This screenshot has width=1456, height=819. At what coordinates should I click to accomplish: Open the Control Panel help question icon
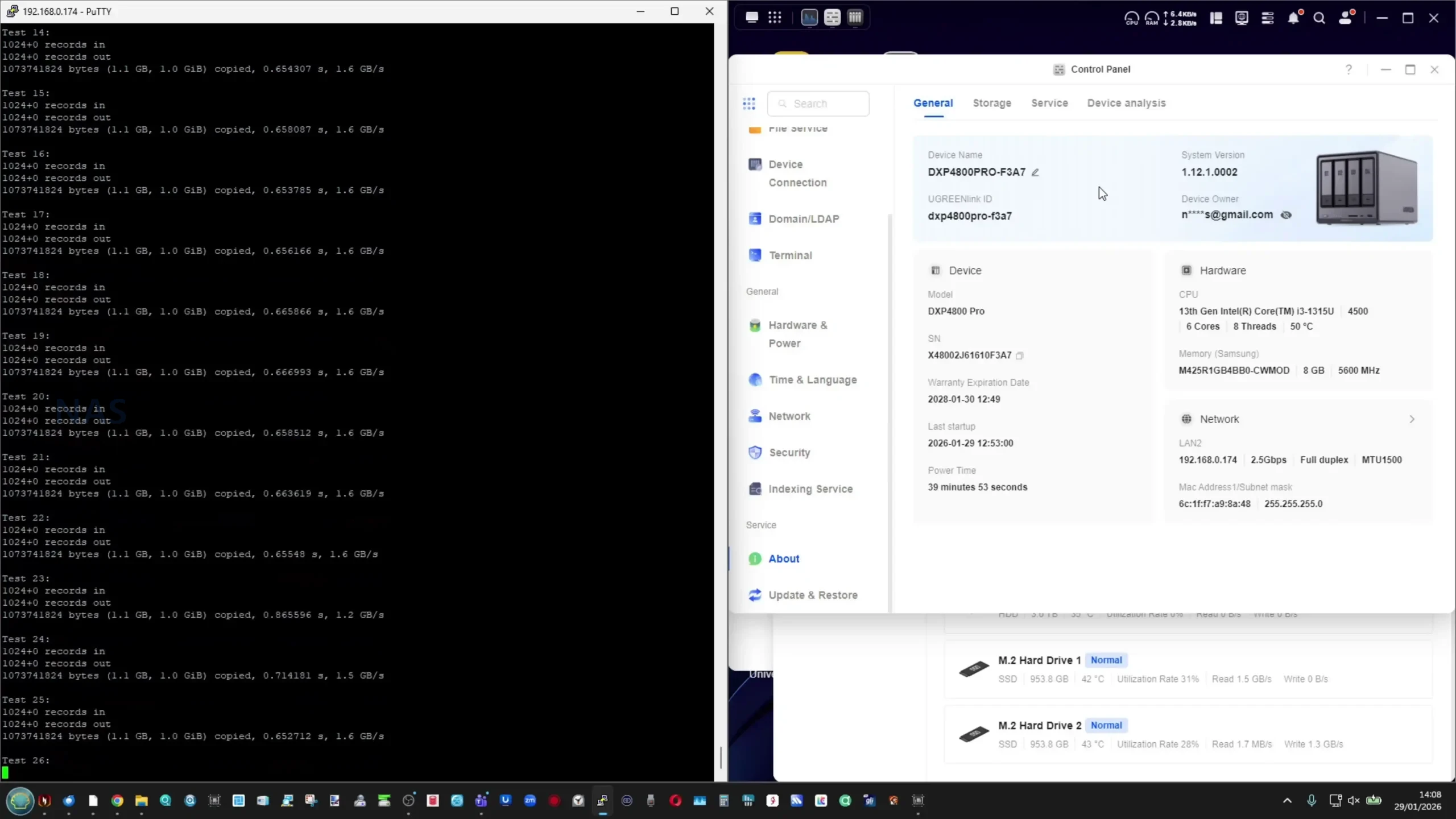pyautogui.click(x=1349, y=69)
